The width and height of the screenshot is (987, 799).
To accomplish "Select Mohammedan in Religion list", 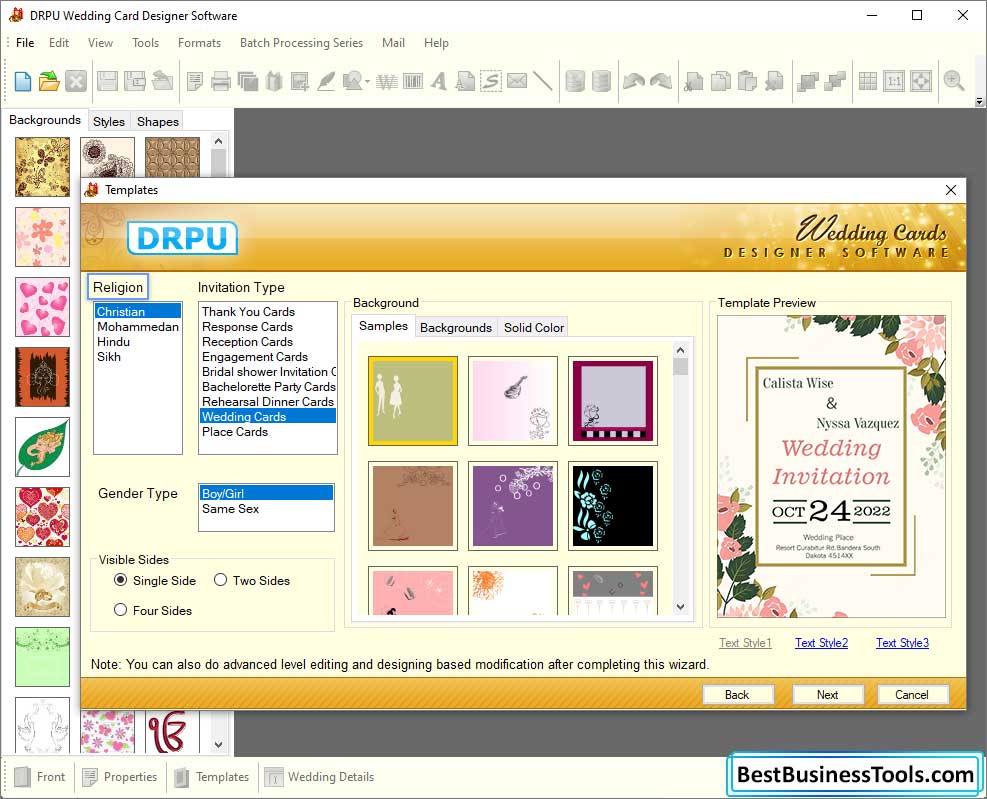I will pos(138,327).
